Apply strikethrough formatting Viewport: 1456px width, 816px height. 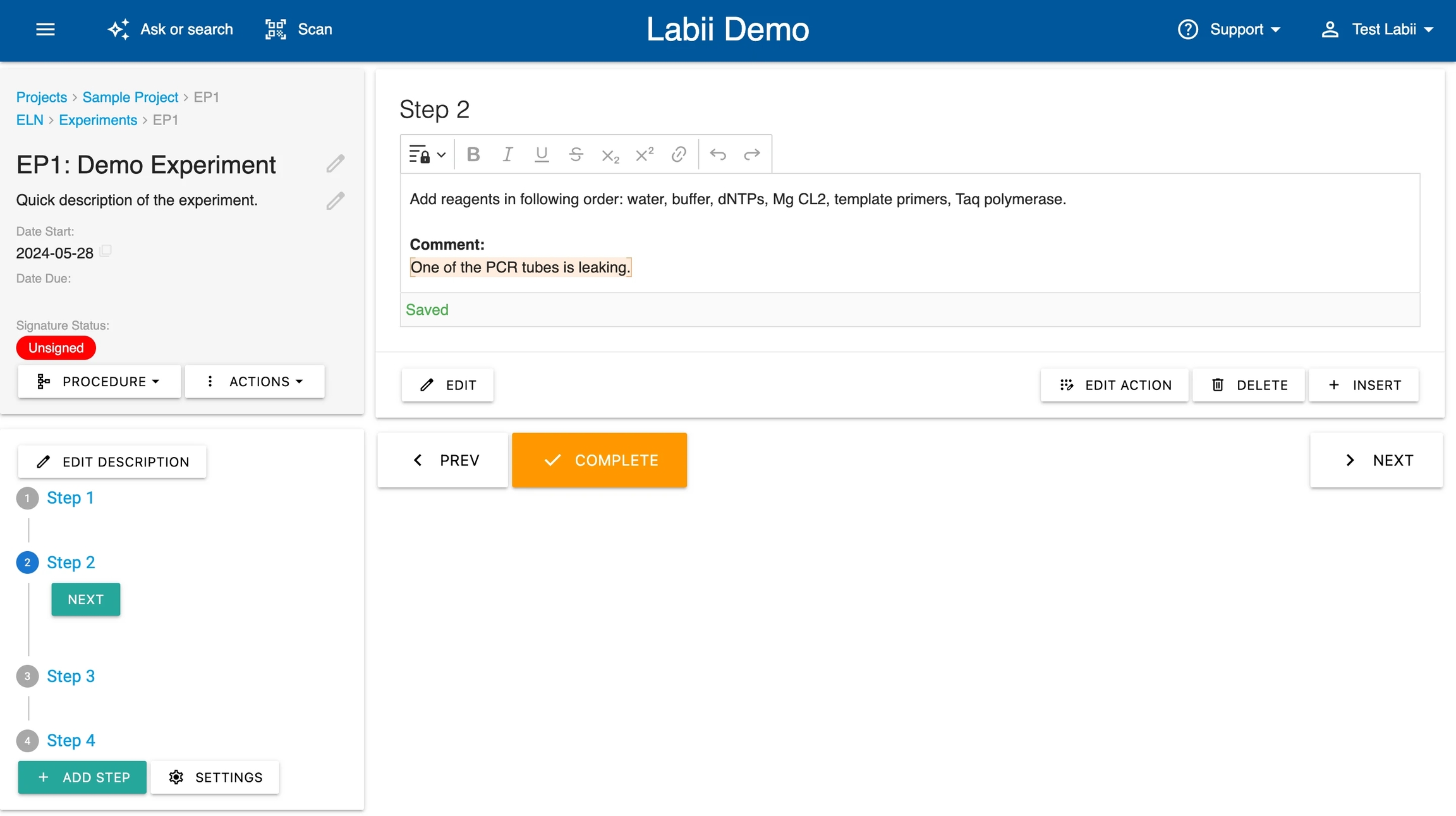(576, 154)
